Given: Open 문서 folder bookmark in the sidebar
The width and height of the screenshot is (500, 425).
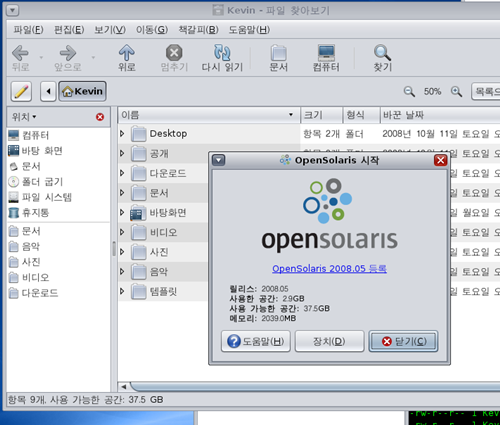Looking at the screenshot, I should pyautogui.click(x=25, y=231).
